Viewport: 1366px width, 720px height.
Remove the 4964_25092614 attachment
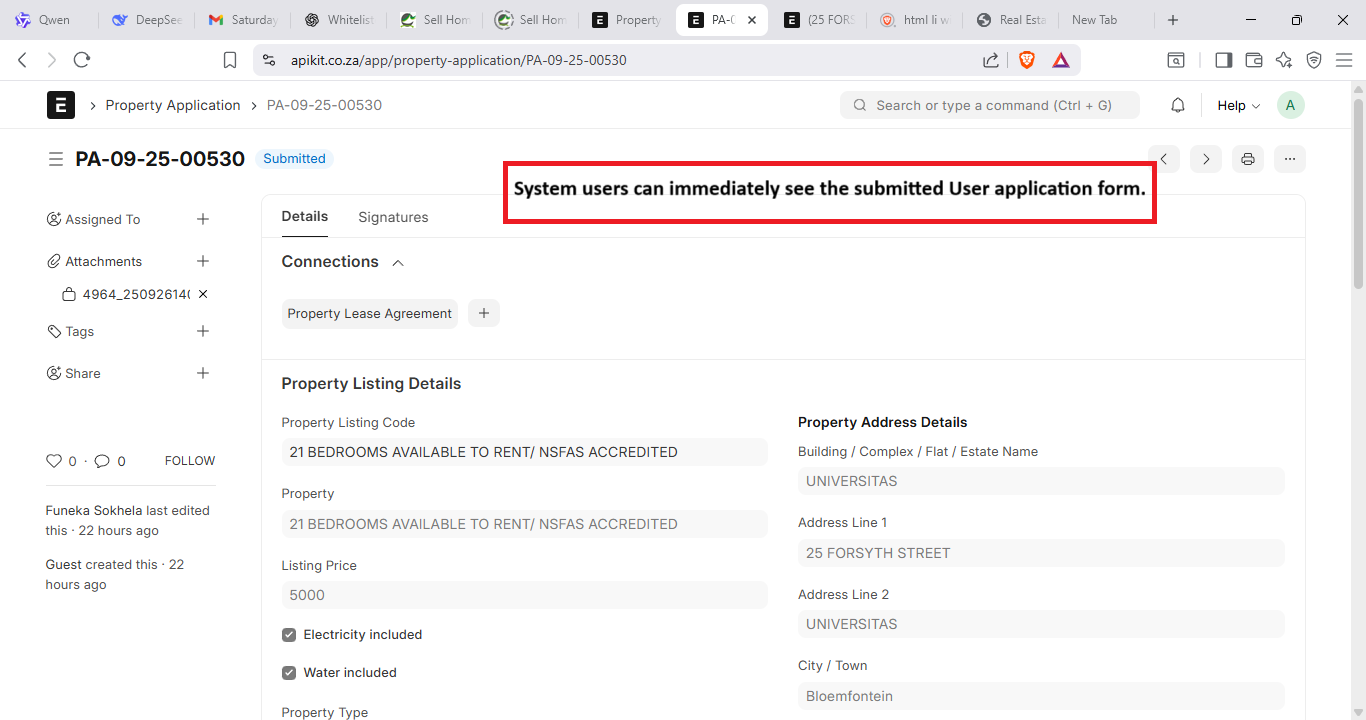click(x=203, y=295)
